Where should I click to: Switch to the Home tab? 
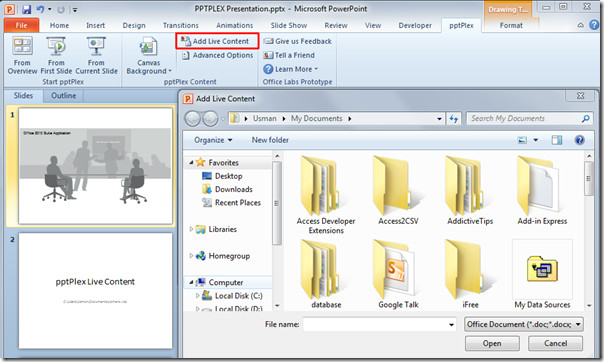pyautogui.click(x=59, y=25)
